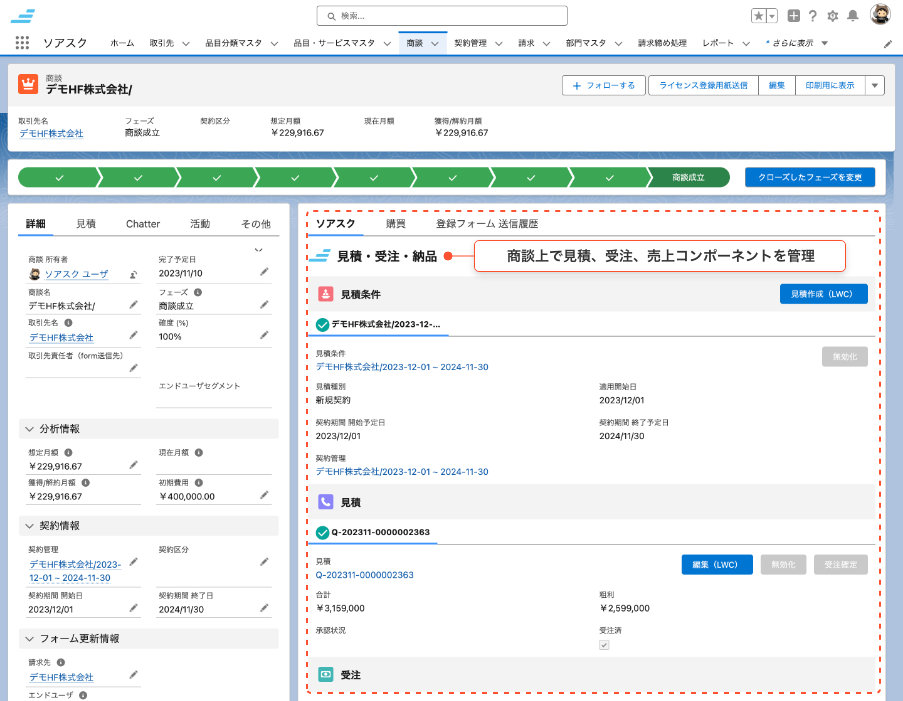
Task: Show 現在月額 info icon
Action: pos(199,453)
